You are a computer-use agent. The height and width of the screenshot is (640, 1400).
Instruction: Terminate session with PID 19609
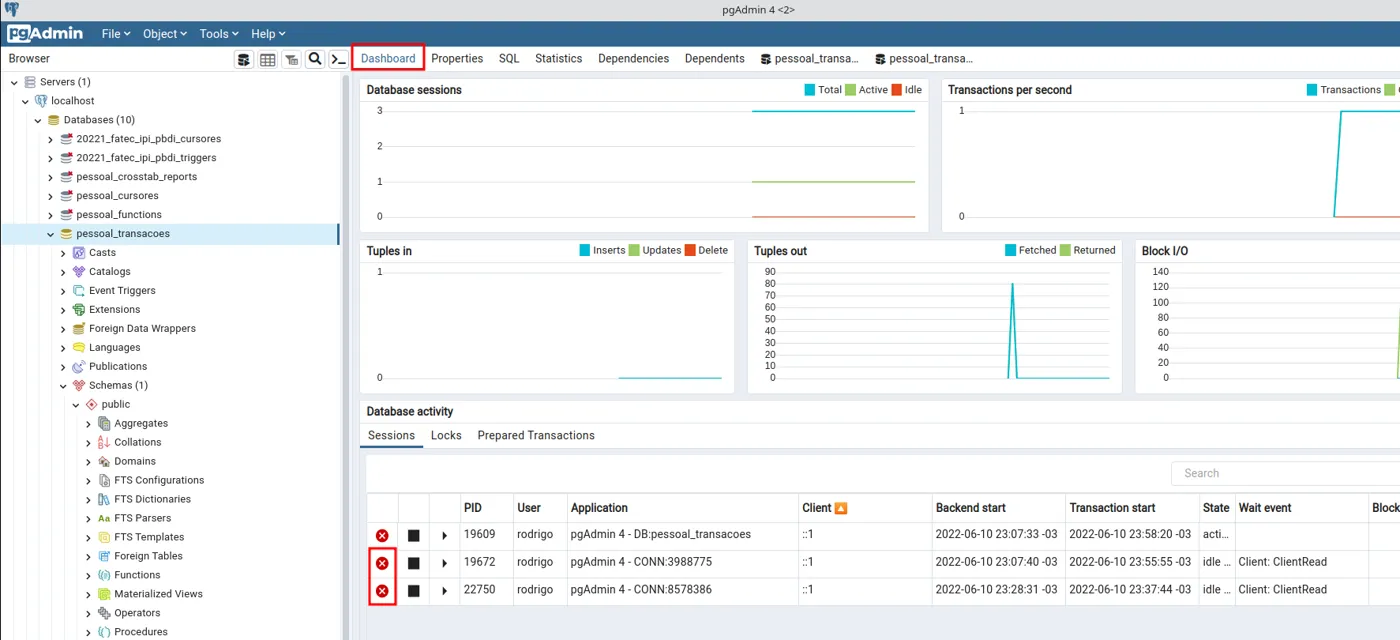(x=382, y=536)
